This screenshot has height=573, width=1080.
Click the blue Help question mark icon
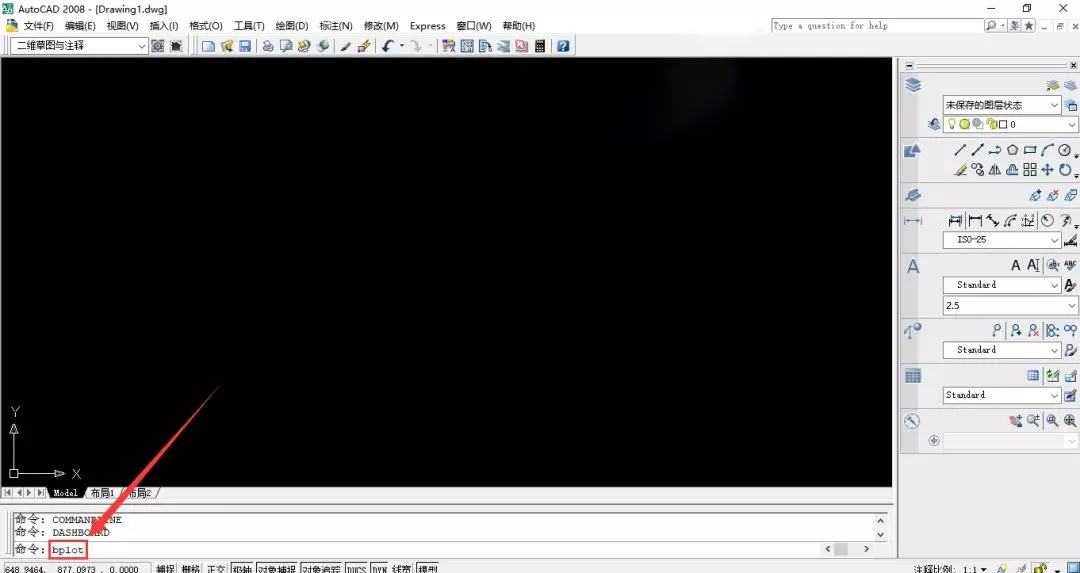point(563,46)
